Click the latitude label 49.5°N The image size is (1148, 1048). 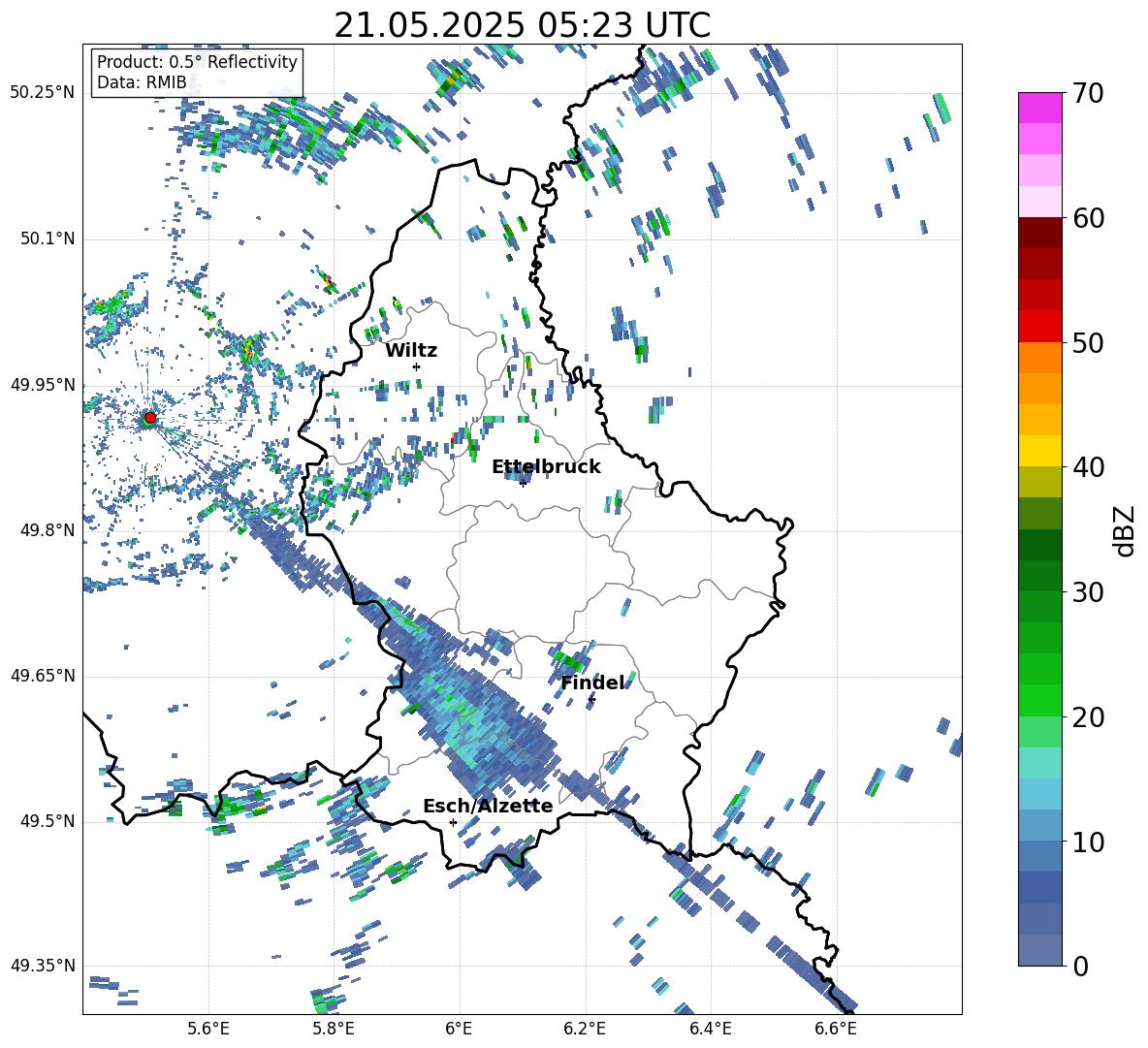click(x=48, y=821)
